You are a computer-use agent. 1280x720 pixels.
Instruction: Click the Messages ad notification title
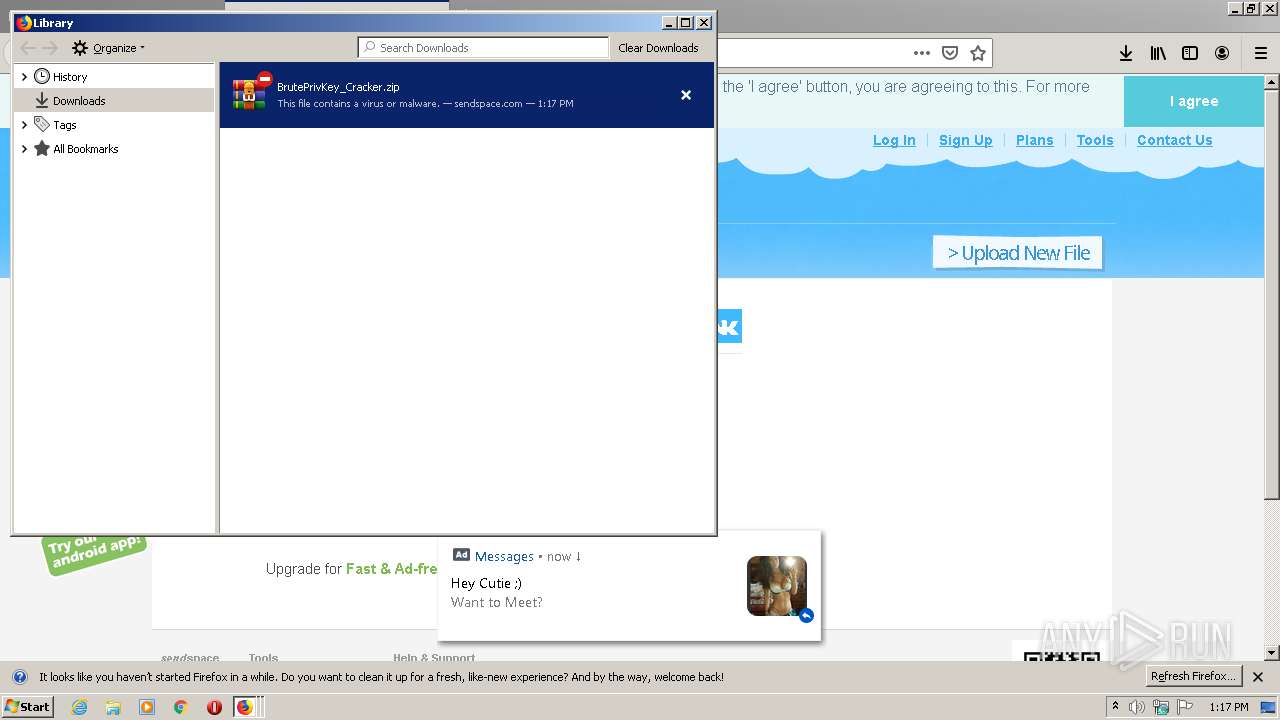click(x=504, y=556)
